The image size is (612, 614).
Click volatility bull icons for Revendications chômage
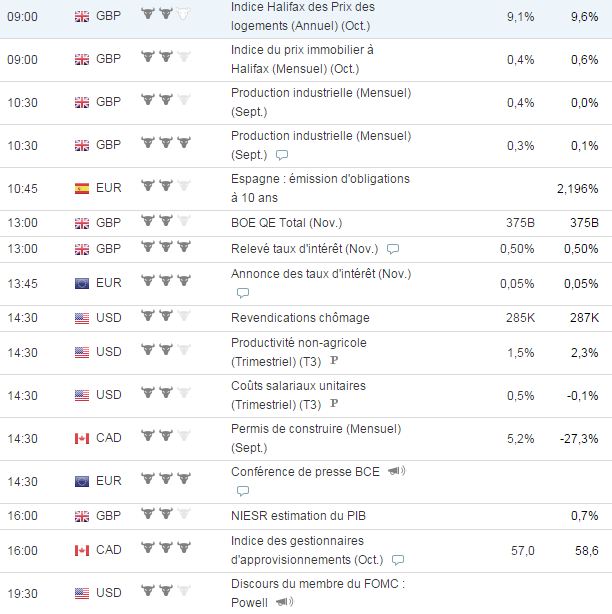pos(164,318)
